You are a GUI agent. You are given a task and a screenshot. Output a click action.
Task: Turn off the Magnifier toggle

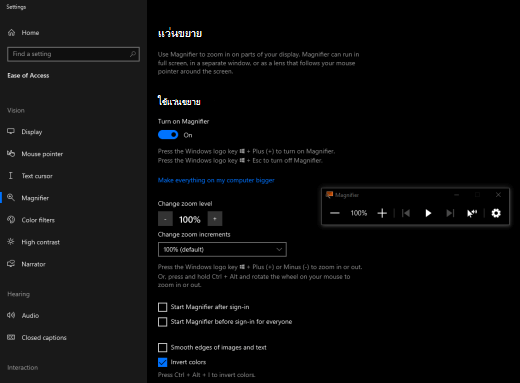tap(168, 135)
